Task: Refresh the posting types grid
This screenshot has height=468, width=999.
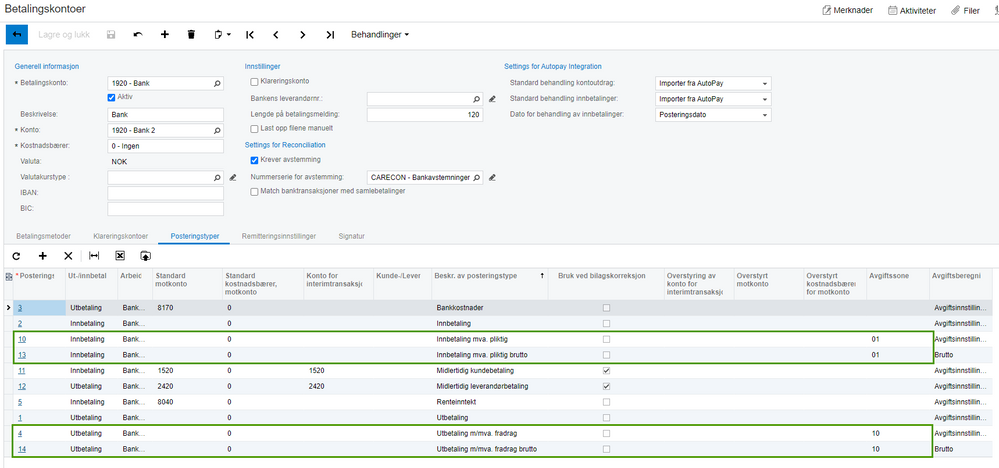Action: tap(17, 255)
